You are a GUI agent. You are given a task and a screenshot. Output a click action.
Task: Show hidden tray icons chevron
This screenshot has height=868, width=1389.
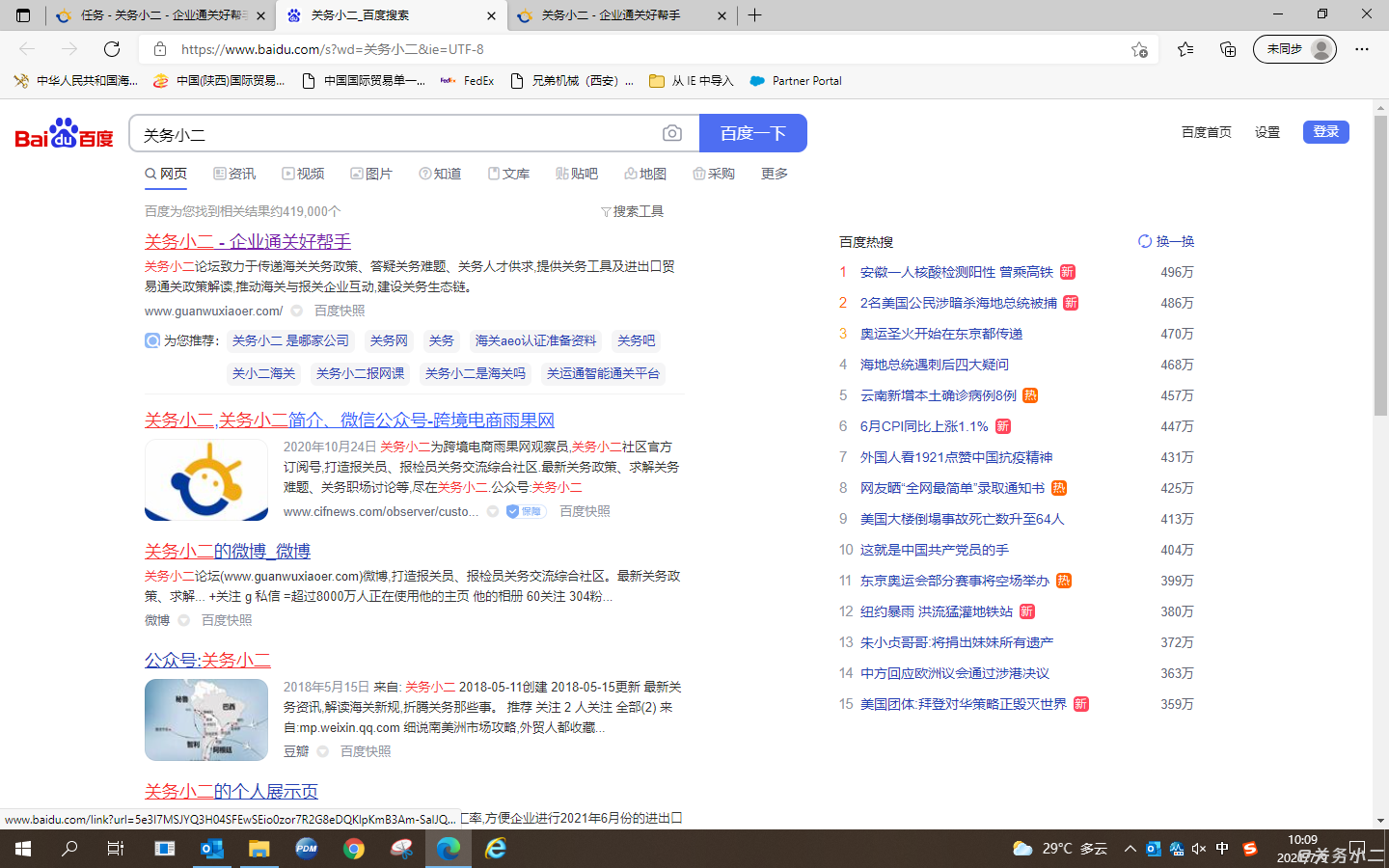click(1130, 849)
